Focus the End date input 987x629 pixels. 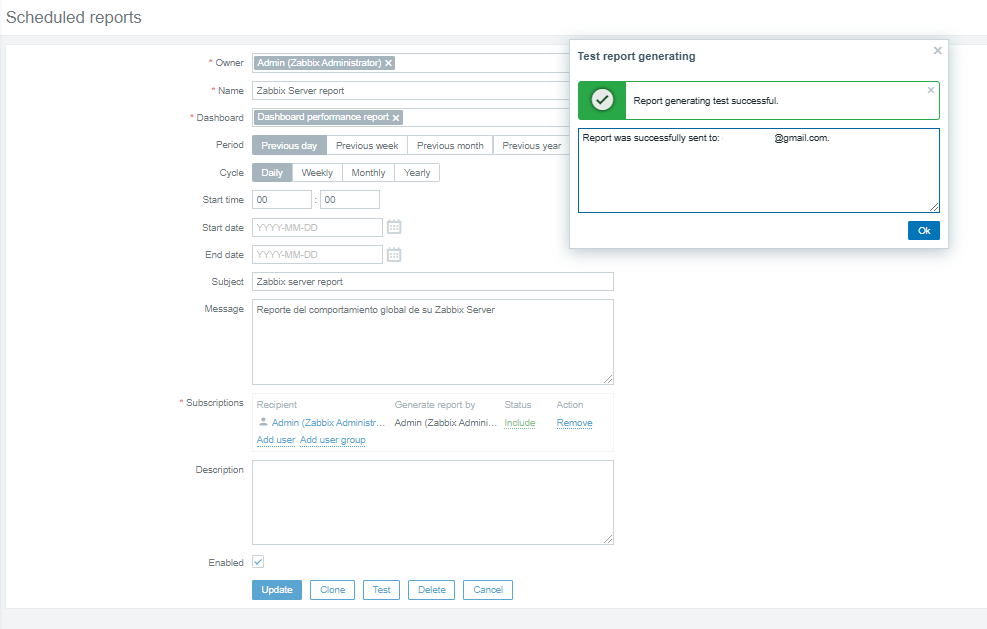coord(317,254)
